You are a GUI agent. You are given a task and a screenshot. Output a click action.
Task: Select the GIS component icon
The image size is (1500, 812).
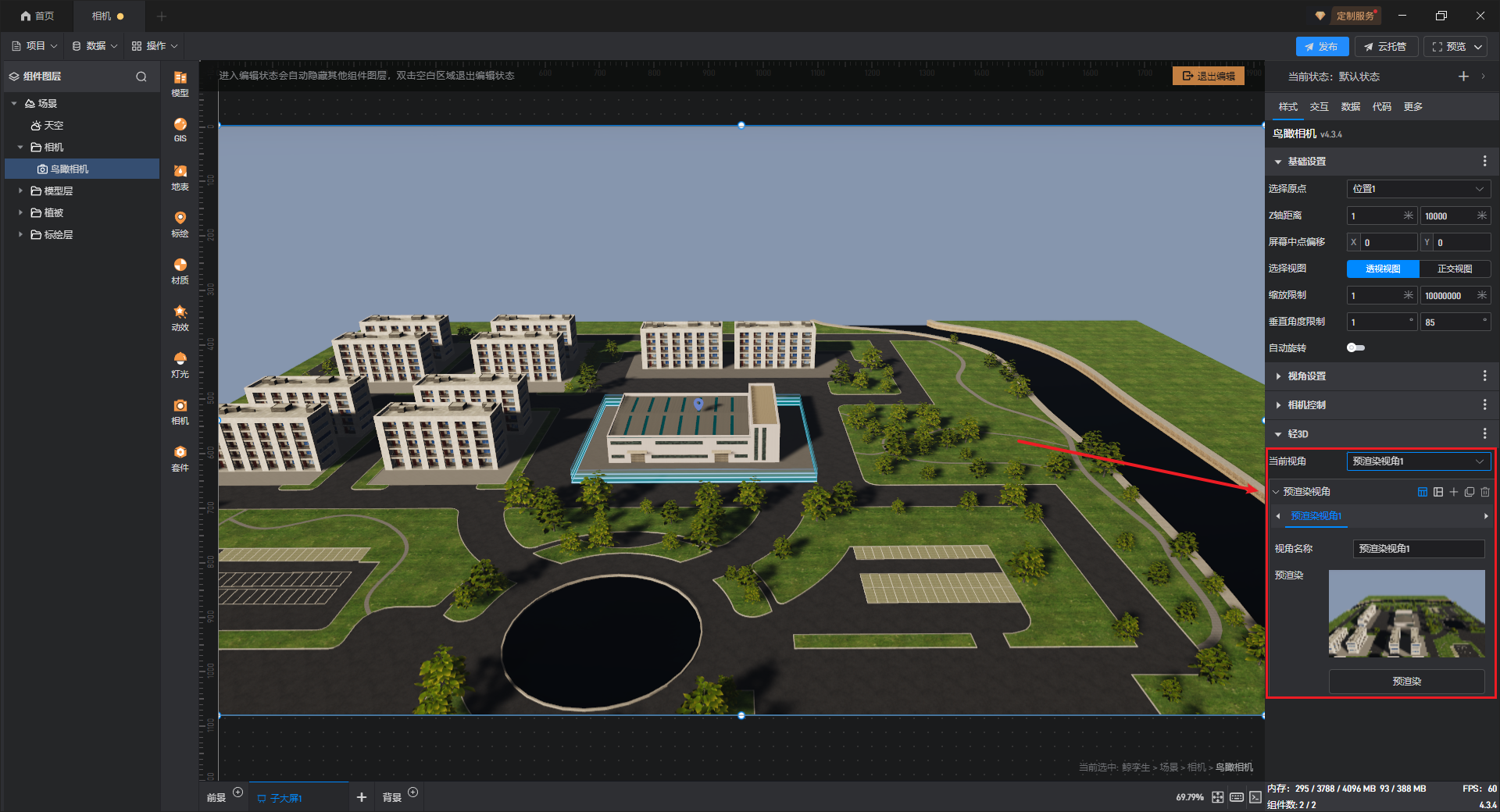(x=180, y=129)
